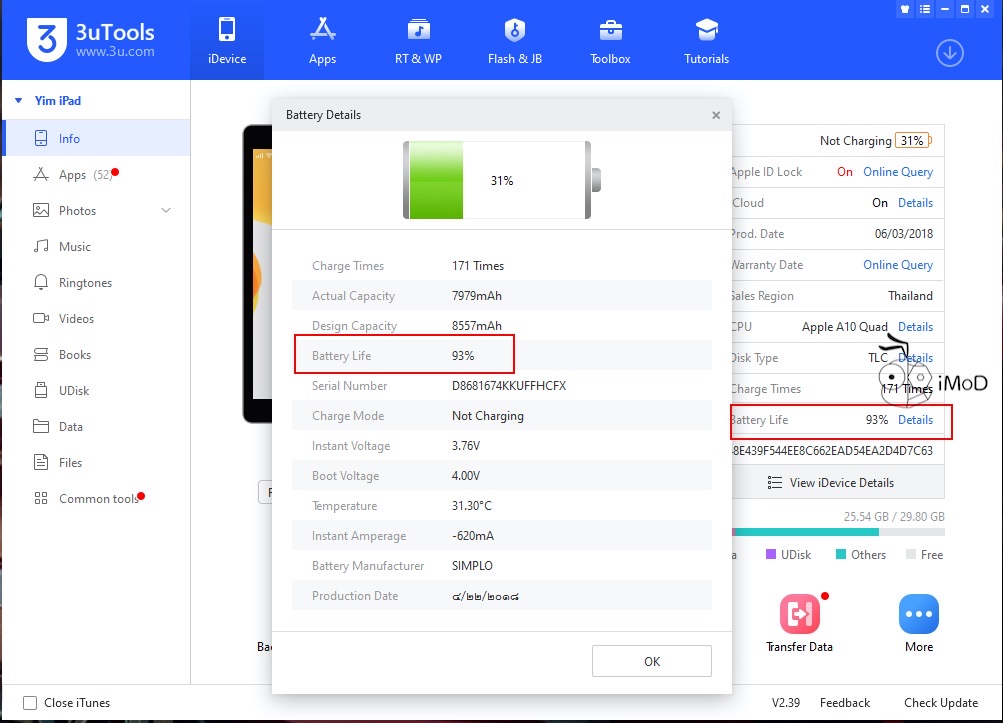
Task: Select Ringtones in the sidebar
Action: click(x=85, y=283)
